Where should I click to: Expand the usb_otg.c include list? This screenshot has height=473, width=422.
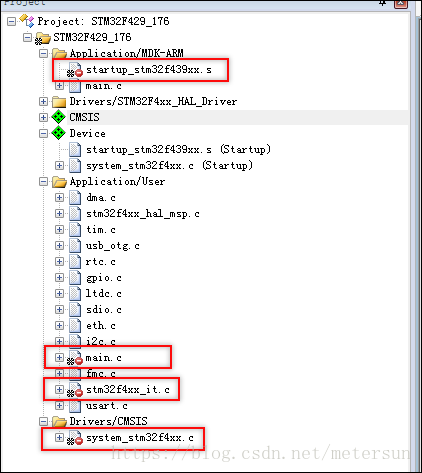coord(59,245)
